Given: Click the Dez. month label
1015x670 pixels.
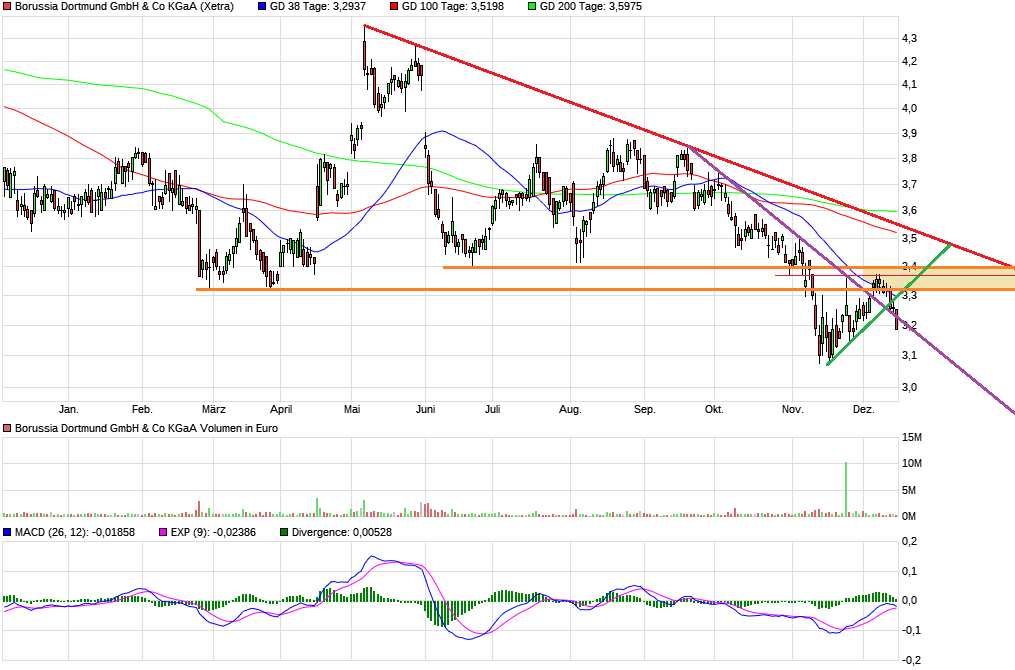Looking at the screenshot, I should coord(864,409).
